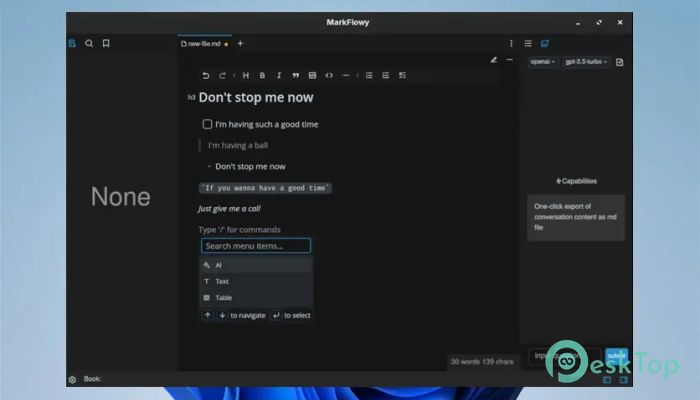Switch to the new-file.md tab
This screenshot has width=700, height=400.
(x=204, y=44)
